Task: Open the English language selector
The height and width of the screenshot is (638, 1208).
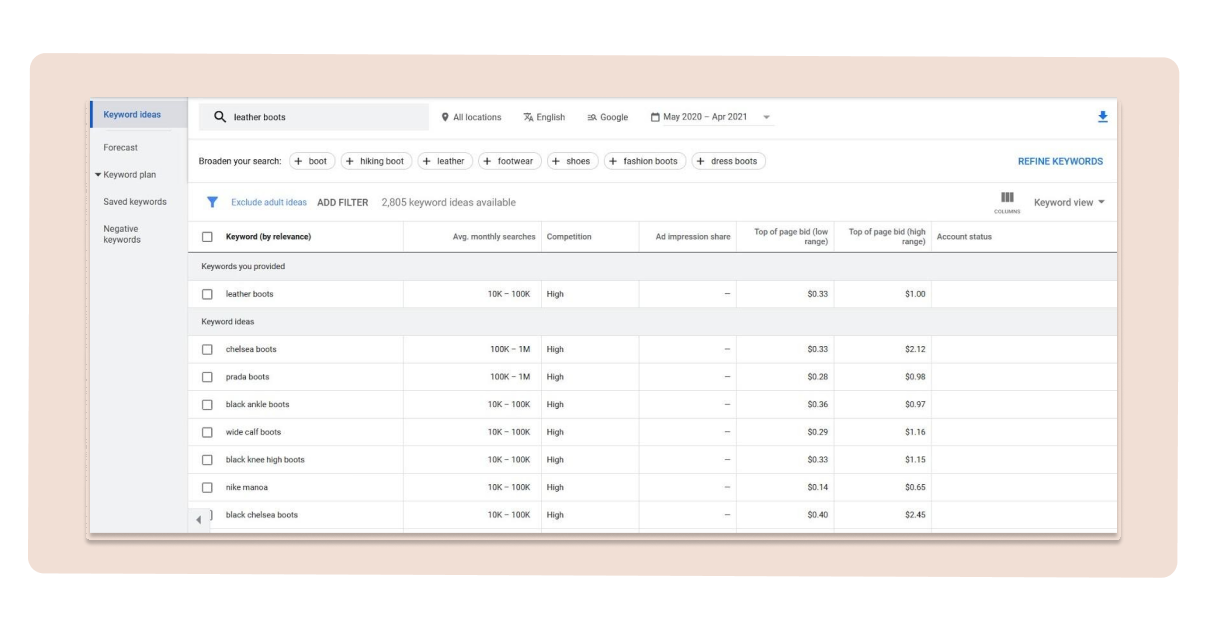Action: point(543,117)
